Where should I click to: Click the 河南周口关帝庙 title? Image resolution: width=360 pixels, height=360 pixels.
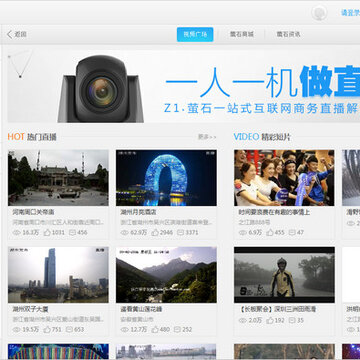(33, 212)
